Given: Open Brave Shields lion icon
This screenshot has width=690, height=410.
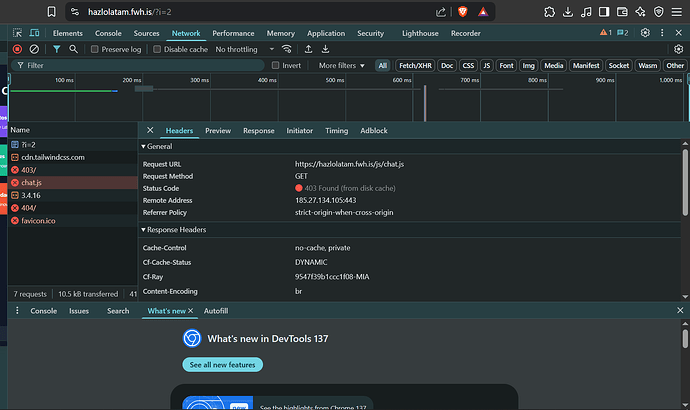Looking at the screenshot, I should (462, 12).
